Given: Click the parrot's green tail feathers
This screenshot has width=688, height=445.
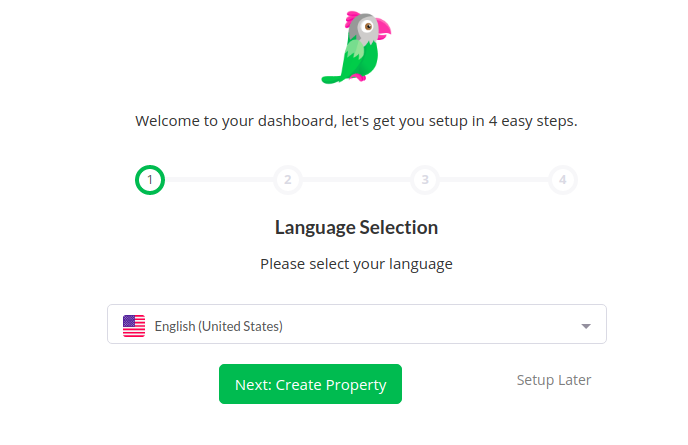Looking at the screenshot, I should (333, 79).
